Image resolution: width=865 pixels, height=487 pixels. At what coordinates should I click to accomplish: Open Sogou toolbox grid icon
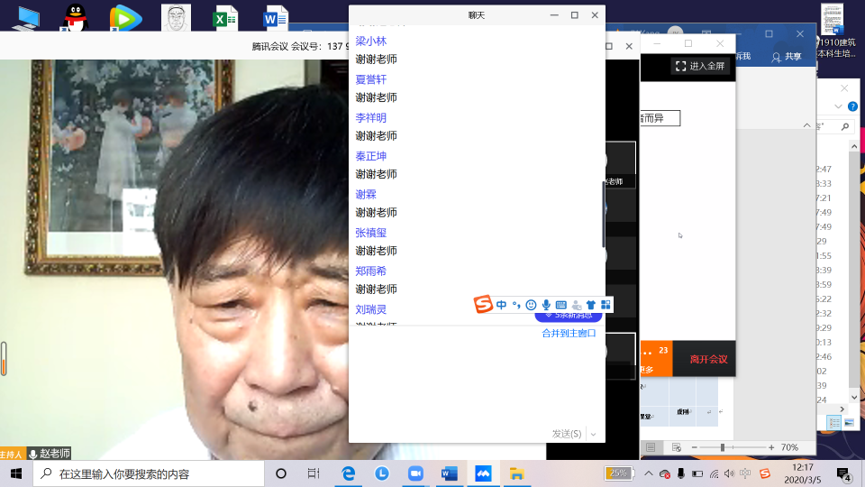pyautogui.click(x=606, y=304)
